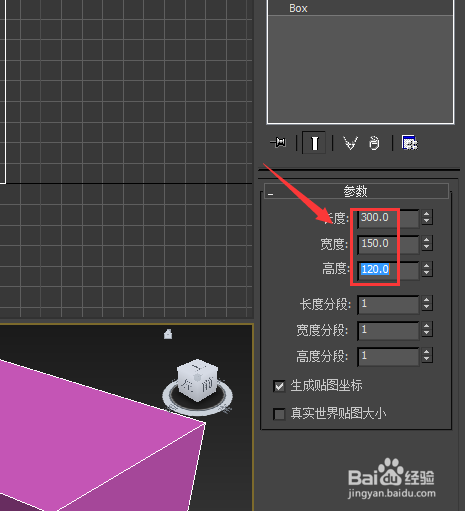This screenshot has height=511, width=465.
Task: Click the 宽度分段 spinner arrows
Action: coord(427,329)
